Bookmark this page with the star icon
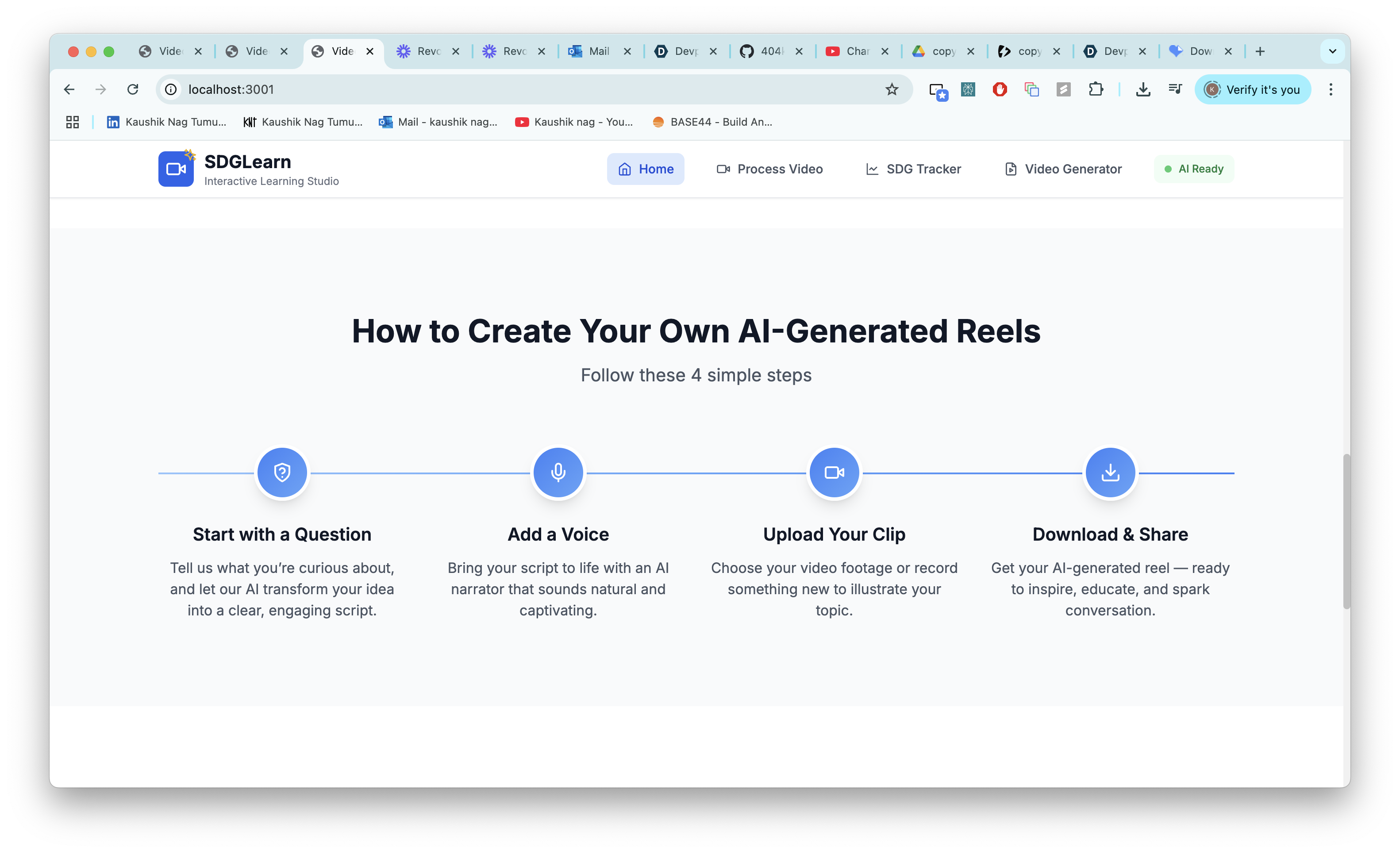Viewport: 1400px width, 853px height. pyautogui.click(x=892, y=89)
